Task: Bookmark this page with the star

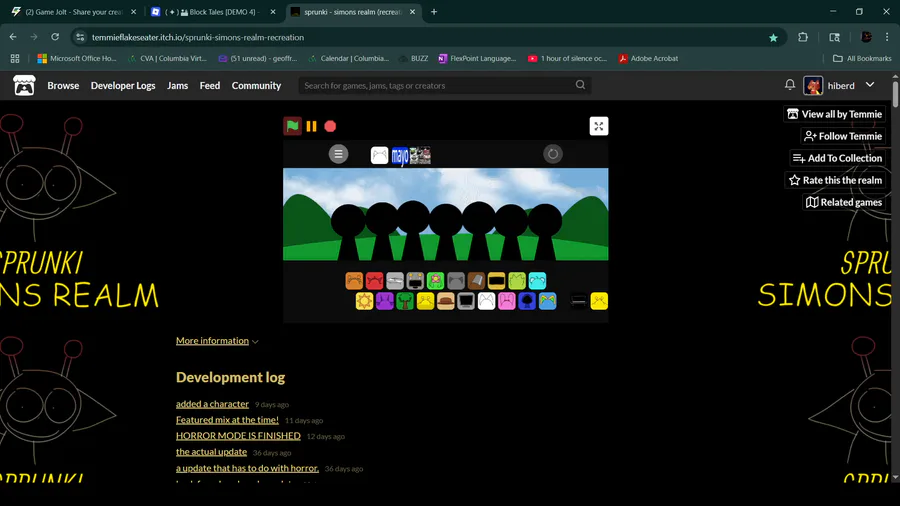Action: (773, 37)
